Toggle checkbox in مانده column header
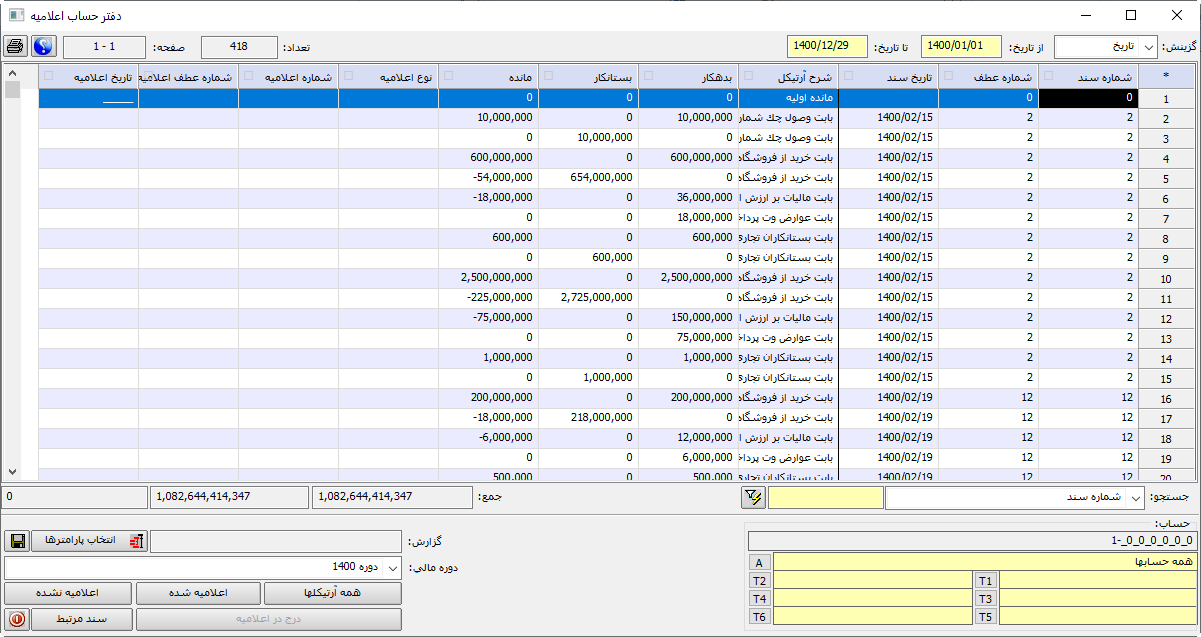1201x637 pixels. coord(447,76)
